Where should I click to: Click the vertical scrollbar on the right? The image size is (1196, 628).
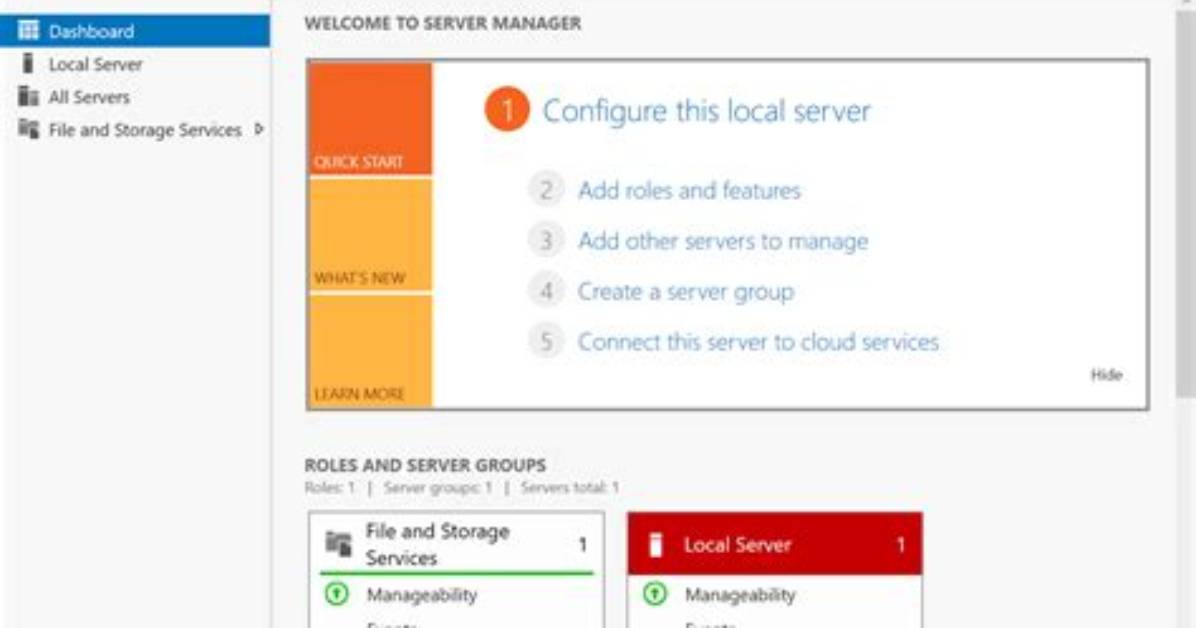click(1185, 206)
